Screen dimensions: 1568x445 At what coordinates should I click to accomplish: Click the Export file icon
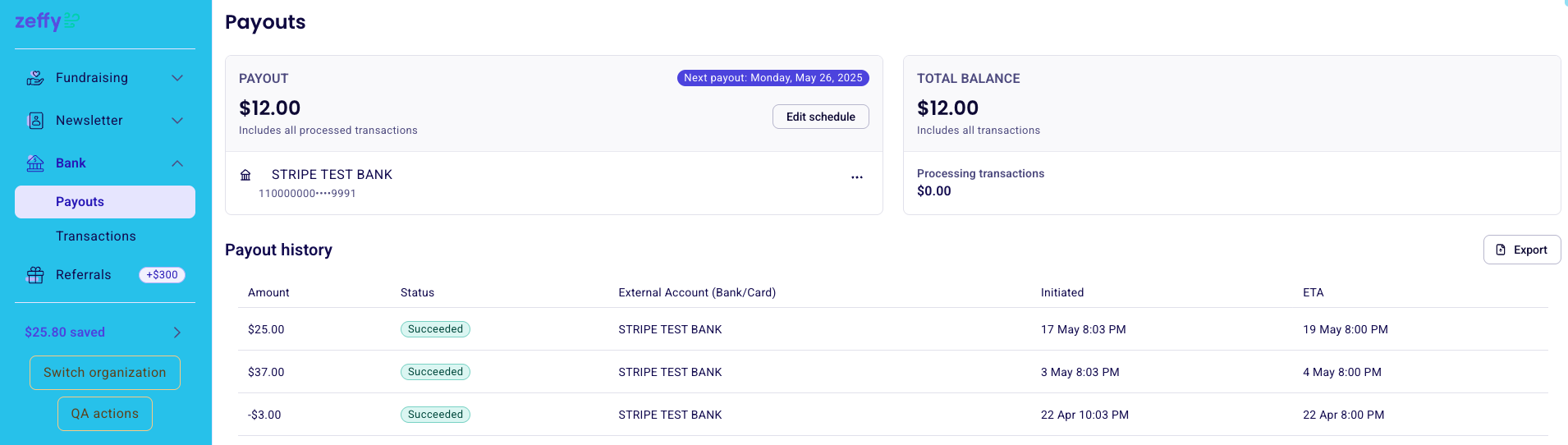[1501, 250]
